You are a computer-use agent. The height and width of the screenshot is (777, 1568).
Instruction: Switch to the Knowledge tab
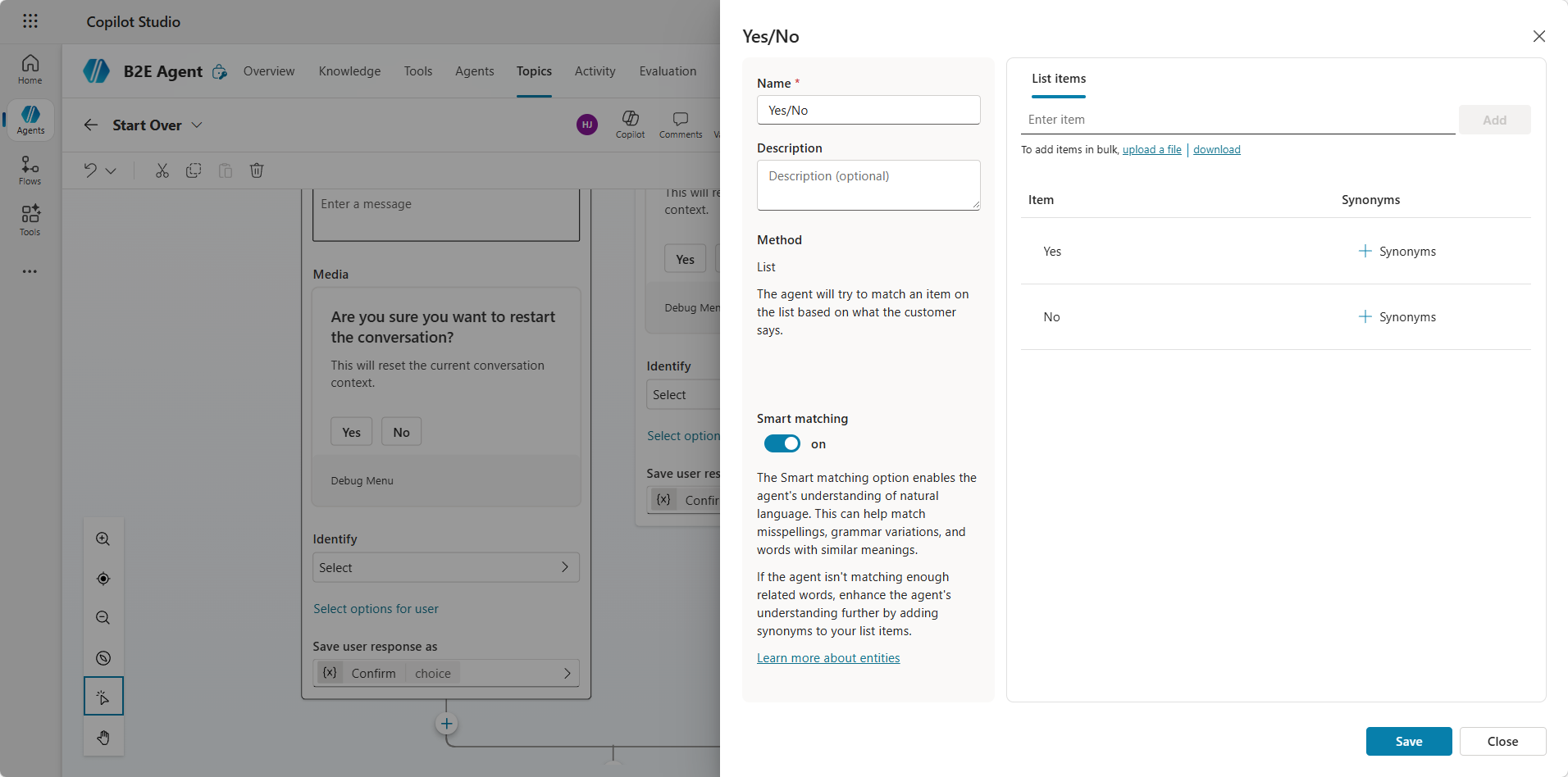click(x=349, y=71)
